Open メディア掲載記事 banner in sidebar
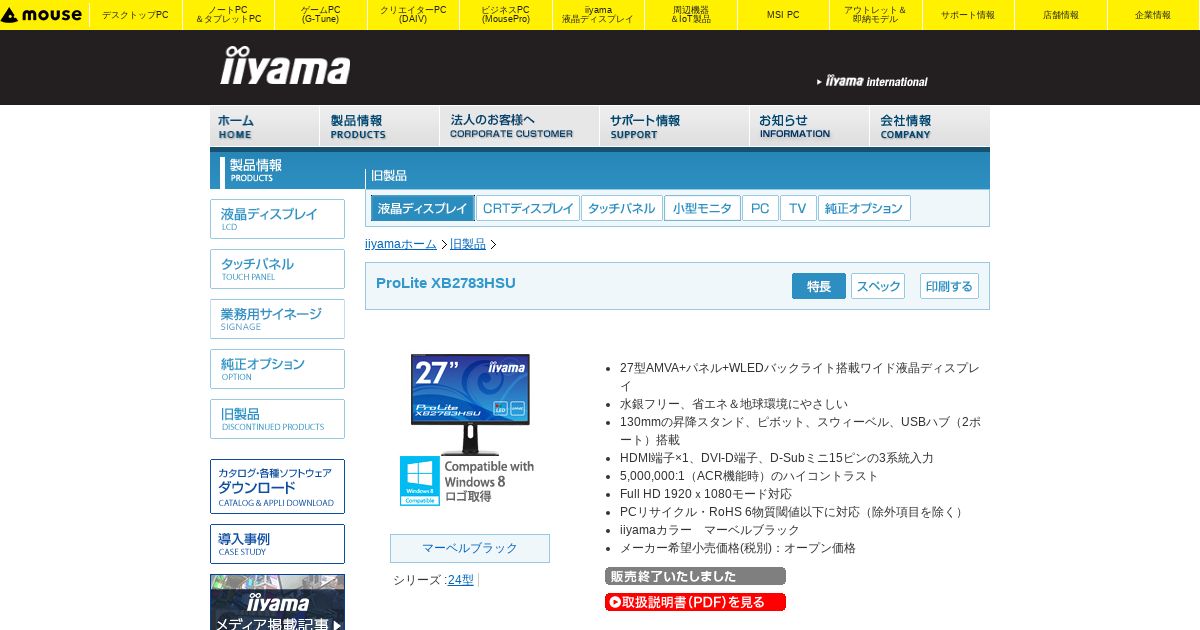This screenshot has height=630, width=1200. [x=277, y=602]
